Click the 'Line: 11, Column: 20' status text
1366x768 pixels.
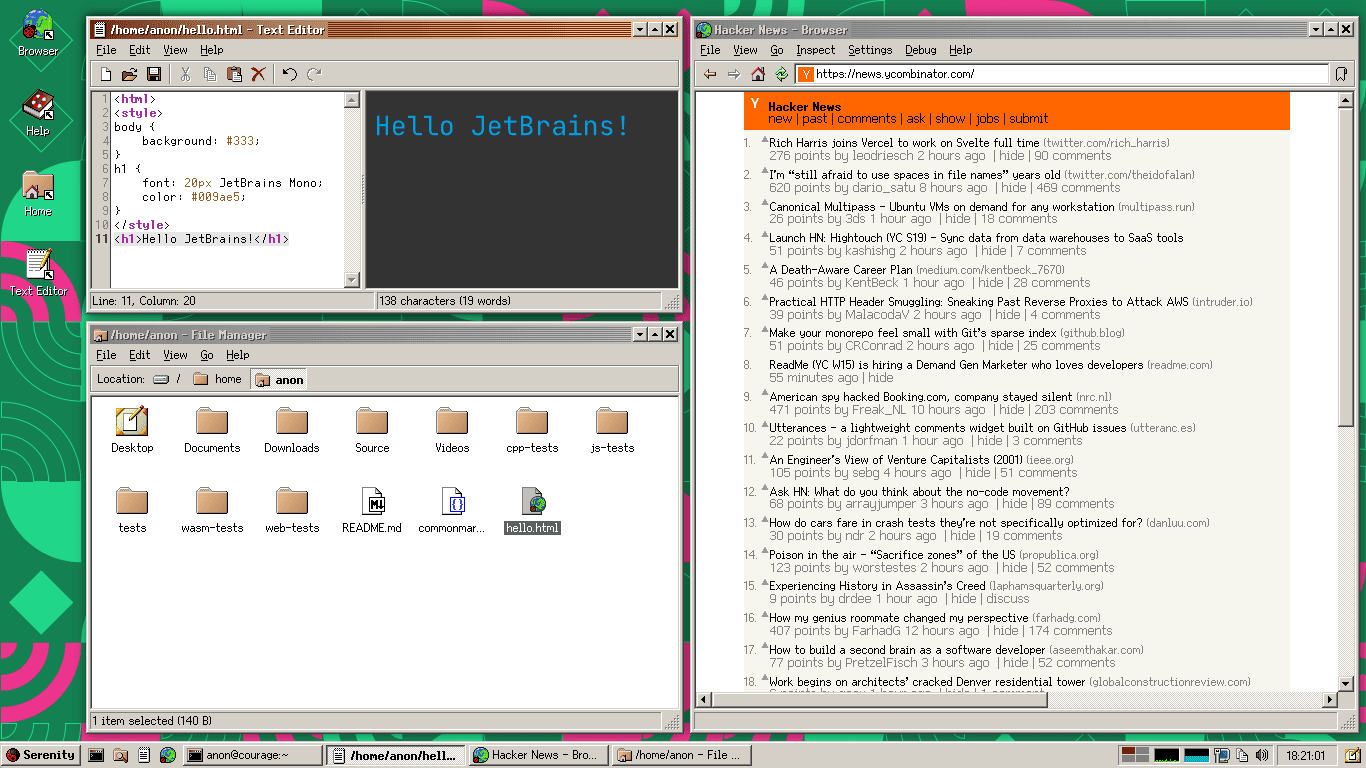click(144, 301)
